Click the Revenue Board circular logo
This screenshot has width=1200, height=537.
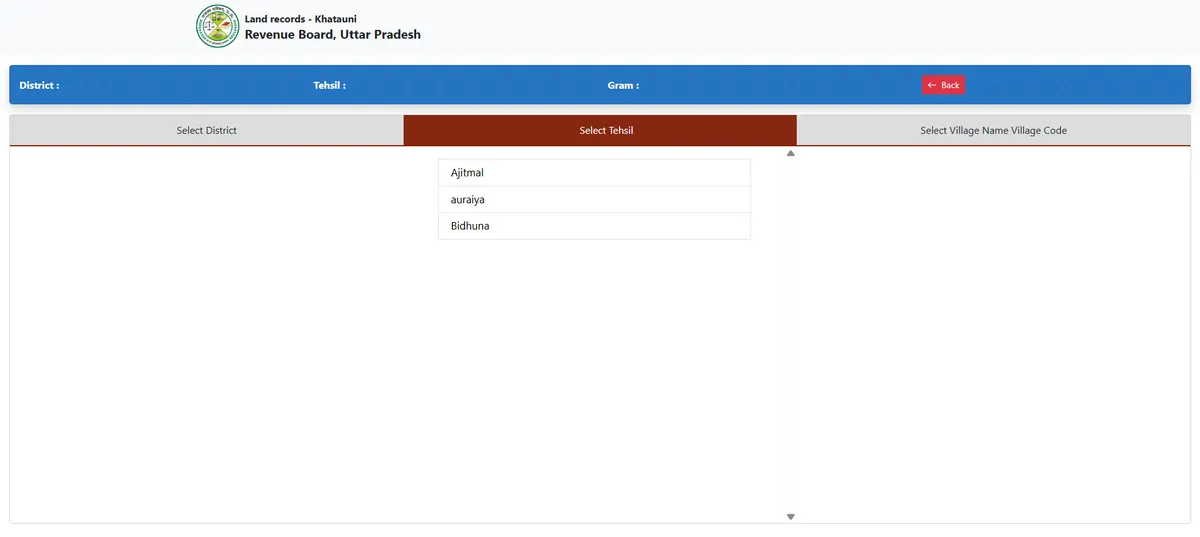tap(217, 27)
